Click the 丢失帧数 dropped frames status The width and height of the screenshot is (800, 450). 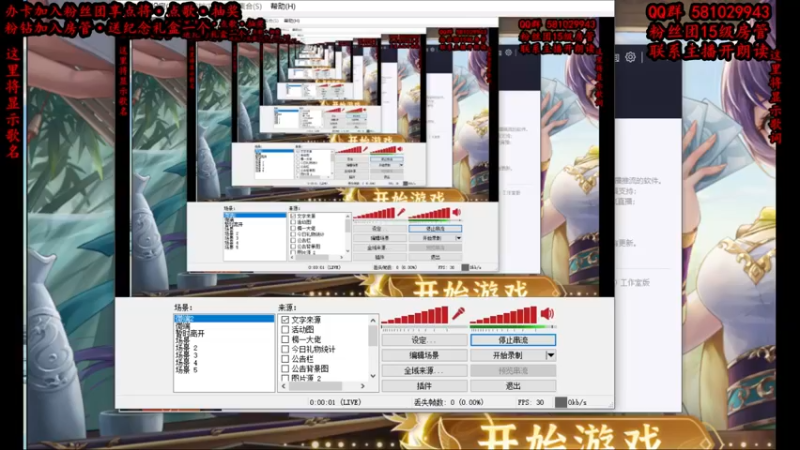point(448,402)
